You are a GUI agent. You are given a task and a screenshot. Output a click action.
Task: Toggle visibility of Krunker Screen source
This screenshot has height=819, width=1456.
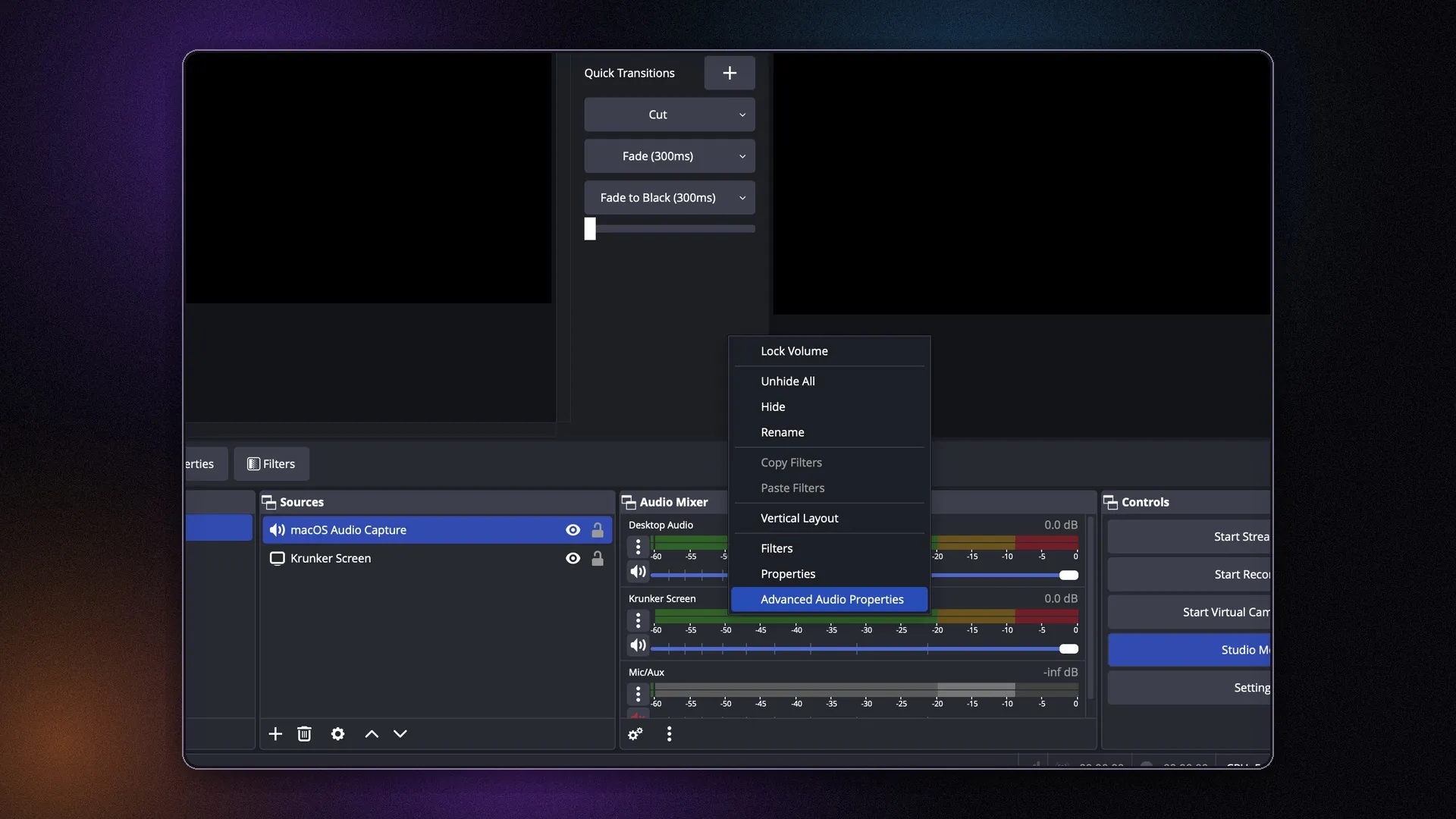point(573,558)
